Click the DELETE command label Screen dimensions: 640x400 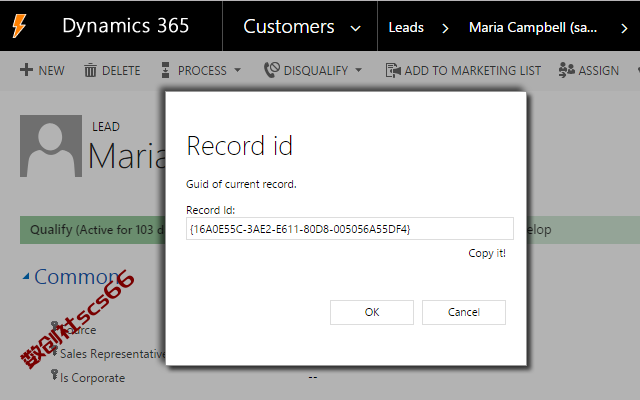[121, 71]
